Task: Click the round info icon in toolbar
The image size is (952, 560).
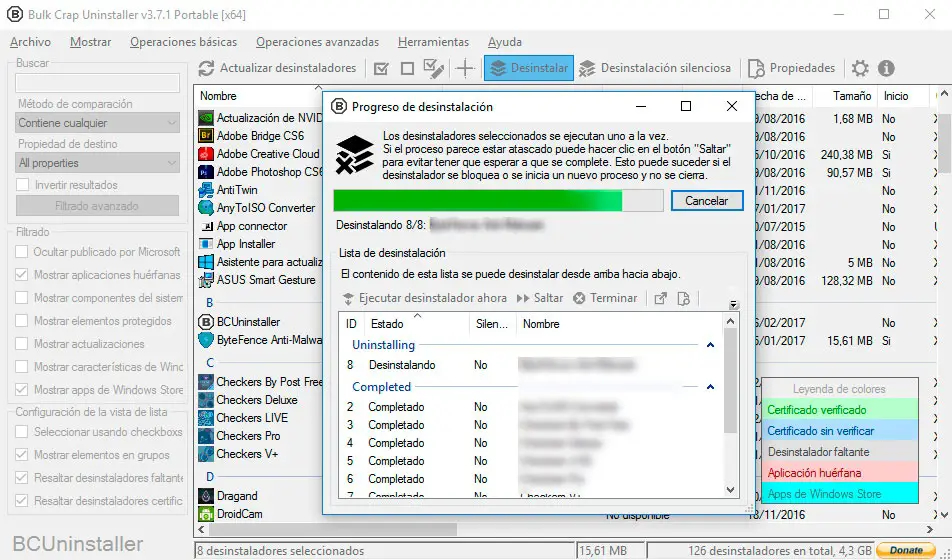Action: [x=886, y=68]
